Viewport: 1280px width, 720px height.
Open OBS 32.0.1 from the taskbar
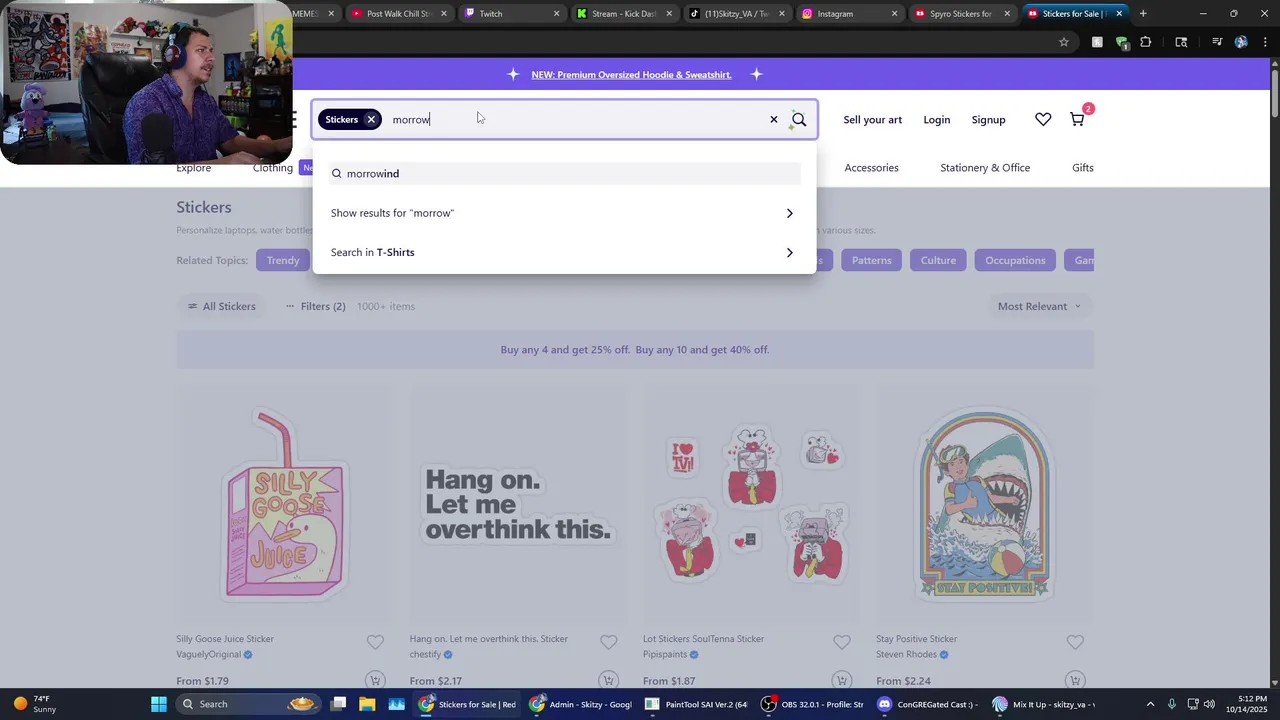click(x=811, y=704)
